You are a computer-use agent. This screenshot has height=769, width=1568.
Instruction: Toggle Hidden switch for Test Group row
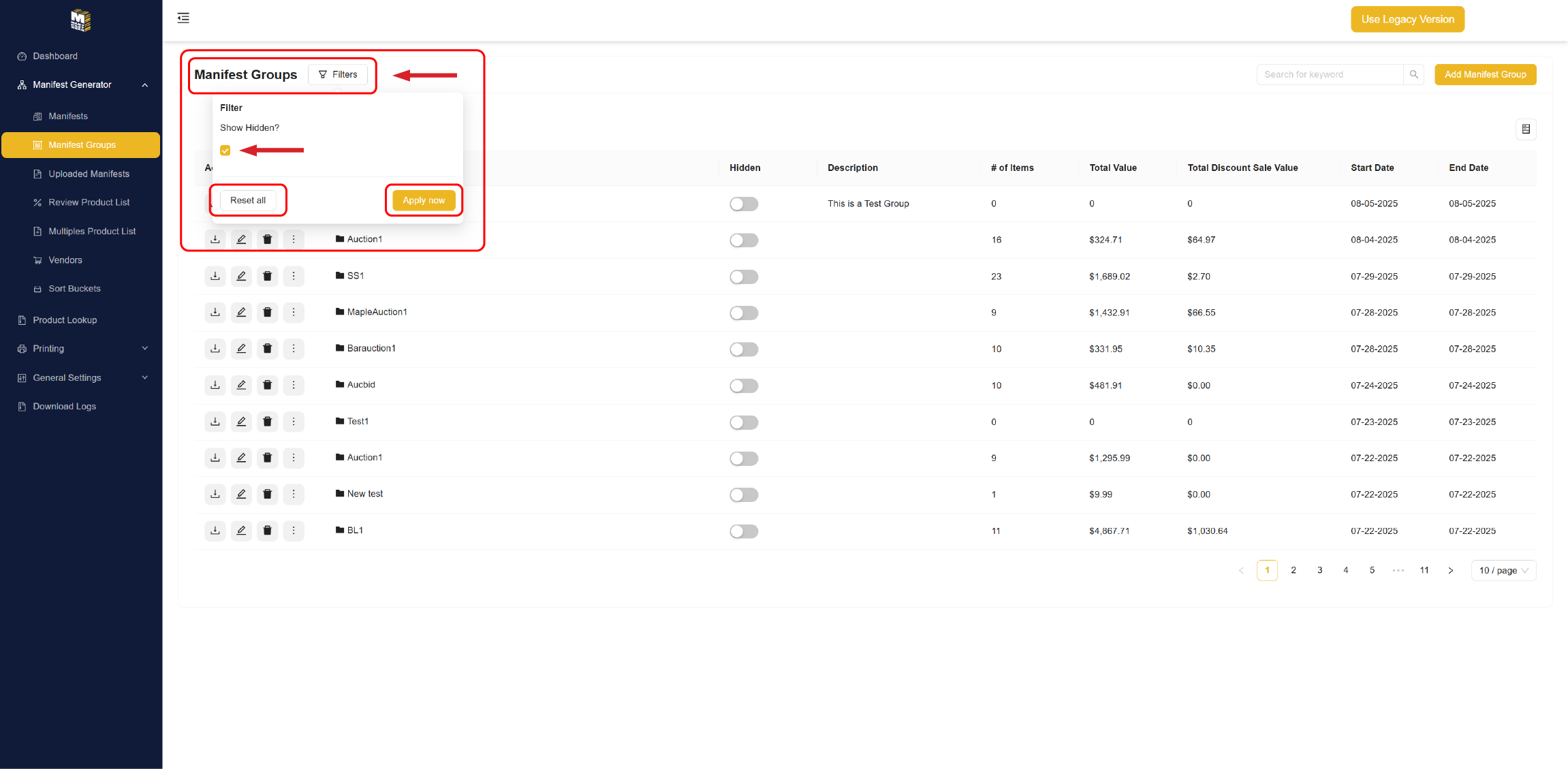(x=744, y=204)
